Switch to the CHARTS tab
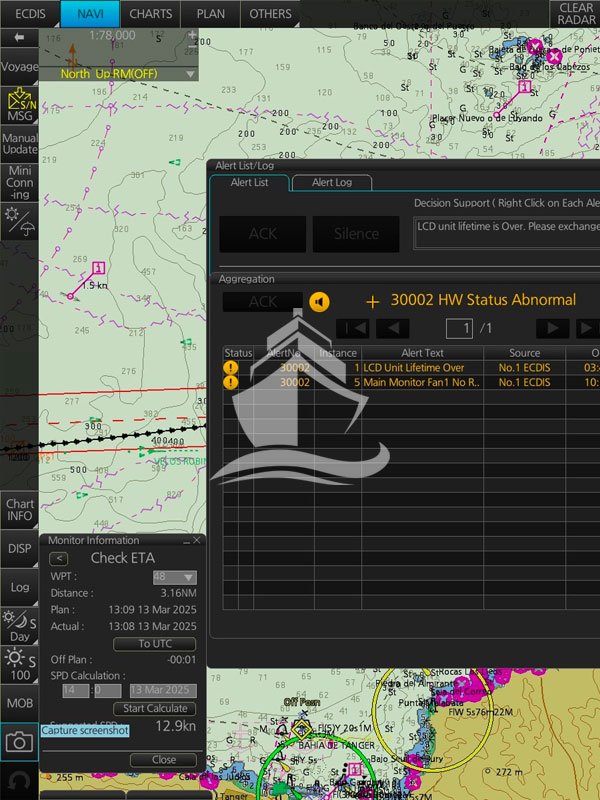 point(151,14)
